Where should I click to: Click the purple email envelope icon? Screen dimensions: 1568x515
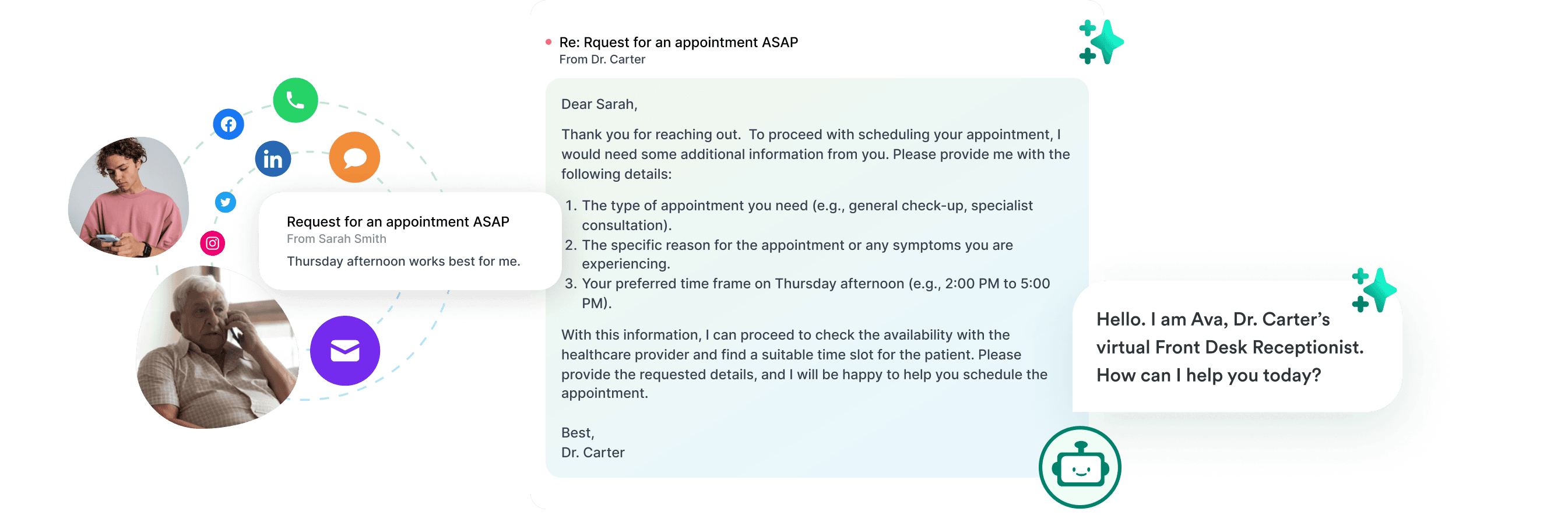tap(344, 351)
